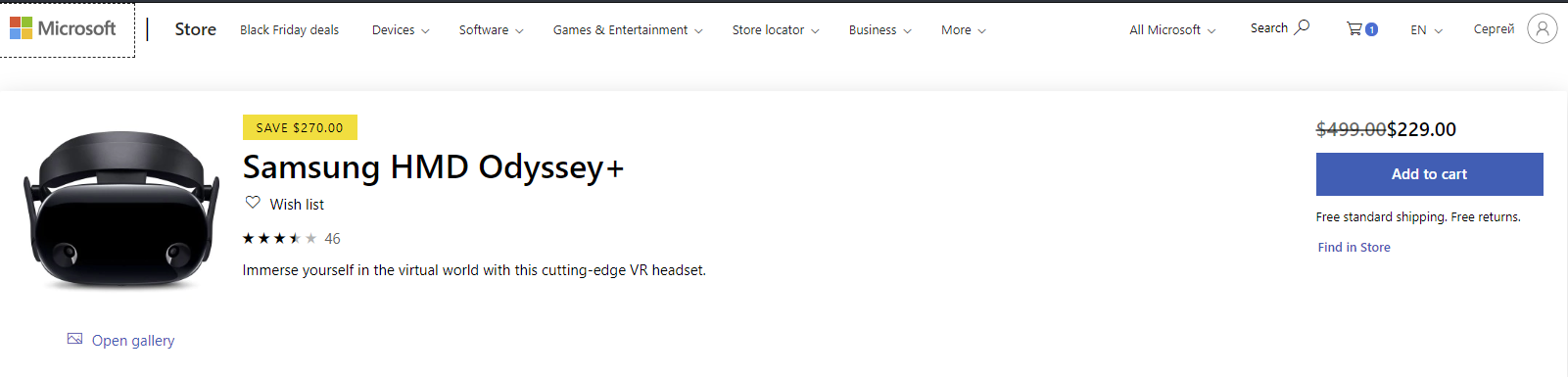This screenshot has height=377, width=1568.
Task: Open the Store locator menu
Action: point(776,30)
